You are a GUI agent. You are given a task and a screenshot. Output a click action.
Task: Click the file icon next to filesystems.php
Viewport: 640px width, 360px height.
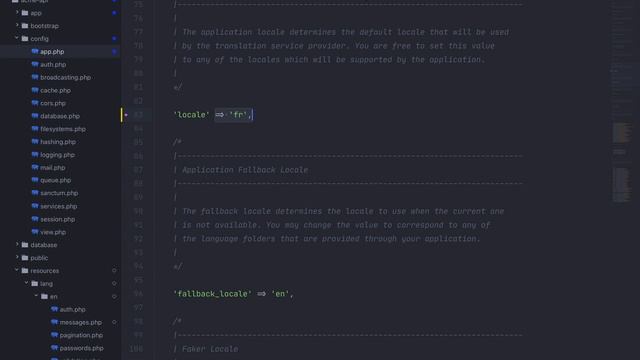tap(35, 129)
